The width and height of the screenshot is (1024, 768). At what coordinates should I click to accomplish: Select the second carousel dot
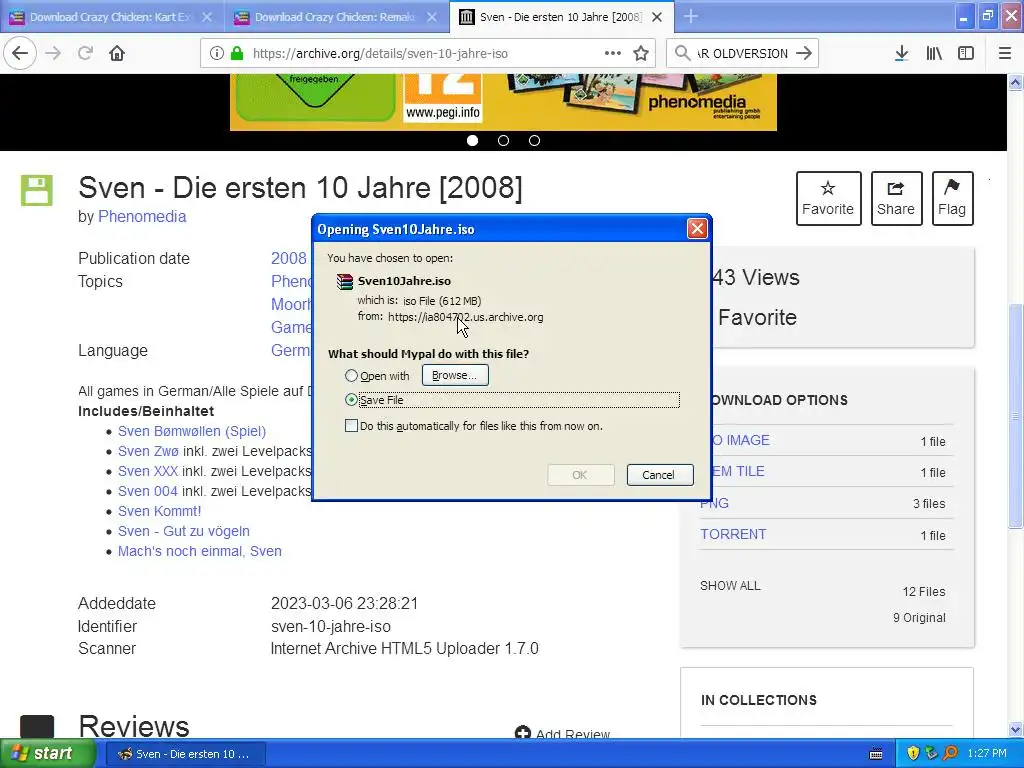click(x=504, y=140)
